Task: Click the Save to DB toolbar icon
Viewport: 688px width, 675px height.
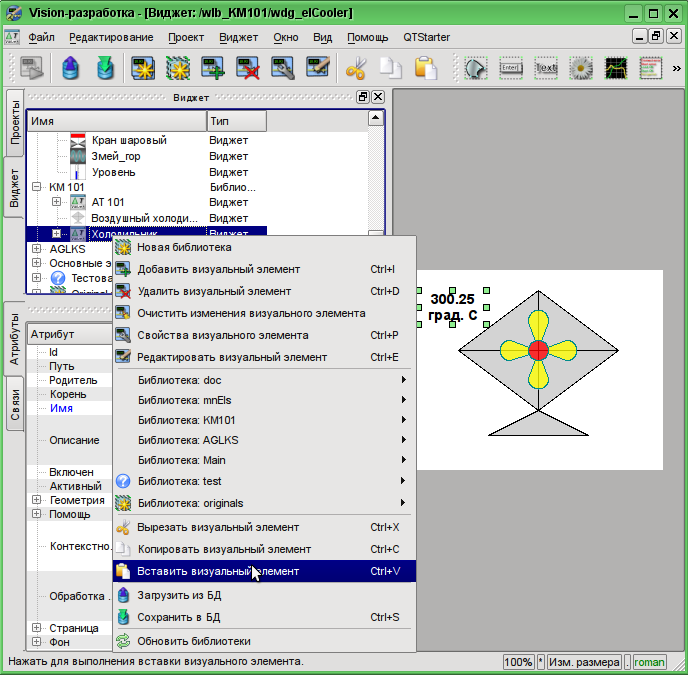Action: (105, 69)
